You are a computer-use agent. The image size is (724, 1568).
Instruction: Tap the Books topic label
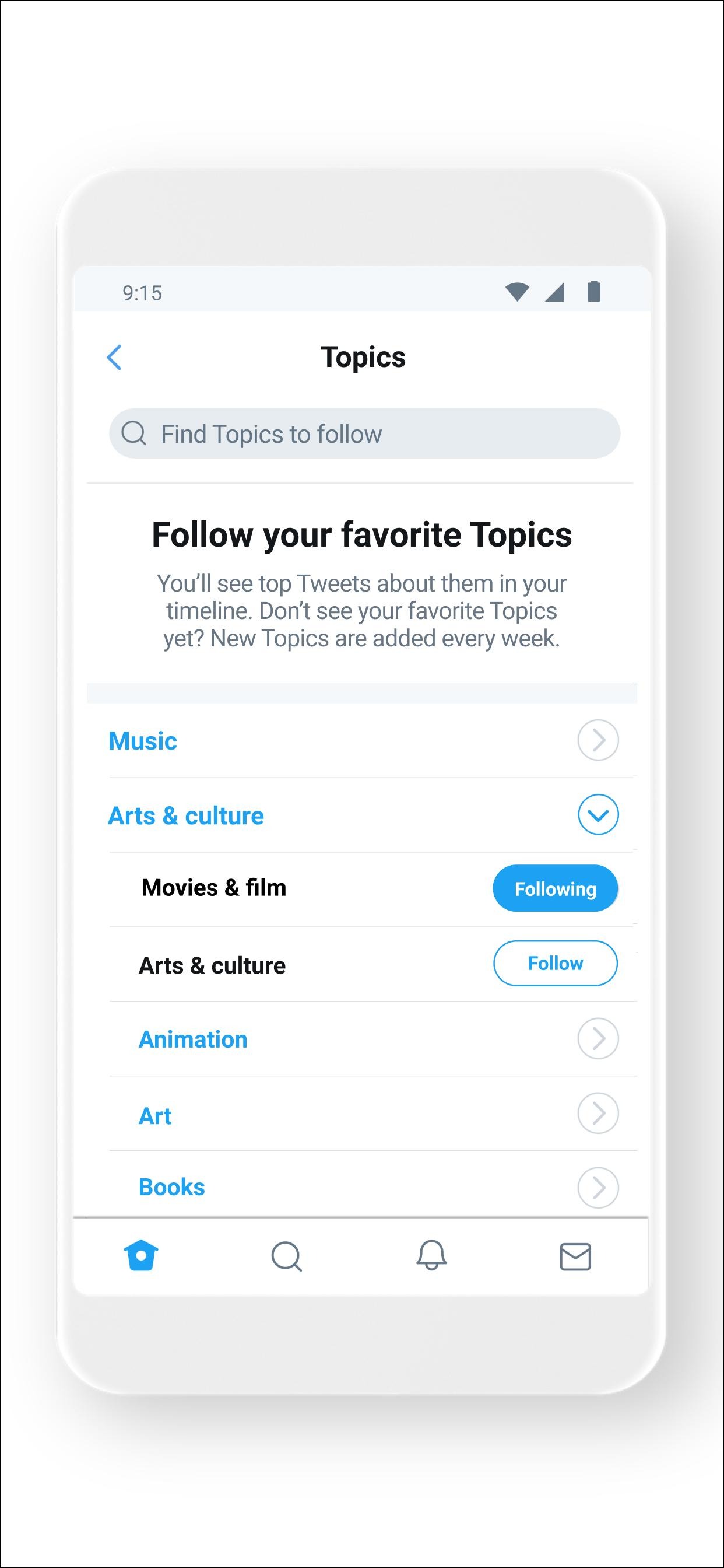(171, 1187)
